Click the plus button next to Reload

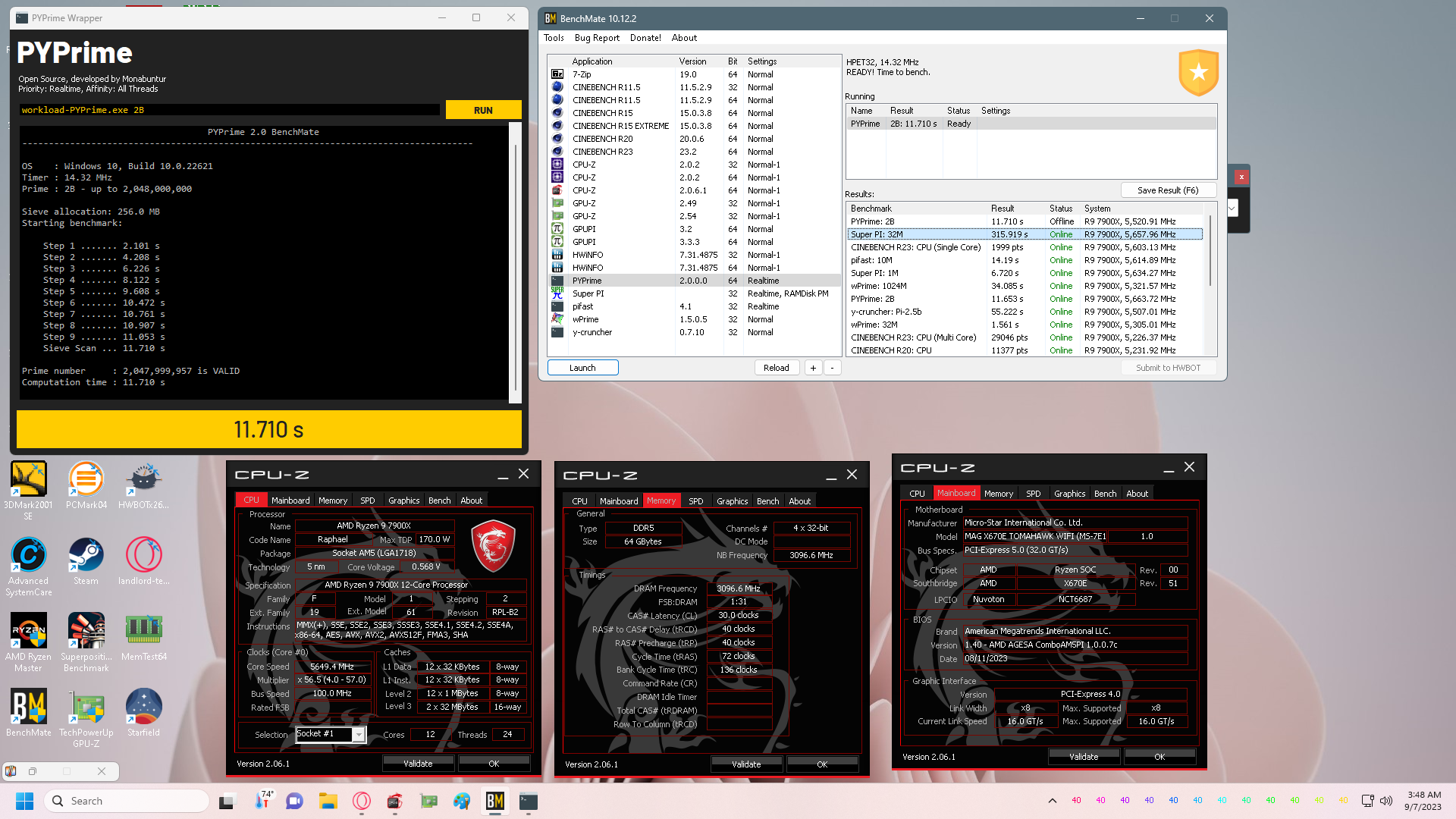coord(813,368)
